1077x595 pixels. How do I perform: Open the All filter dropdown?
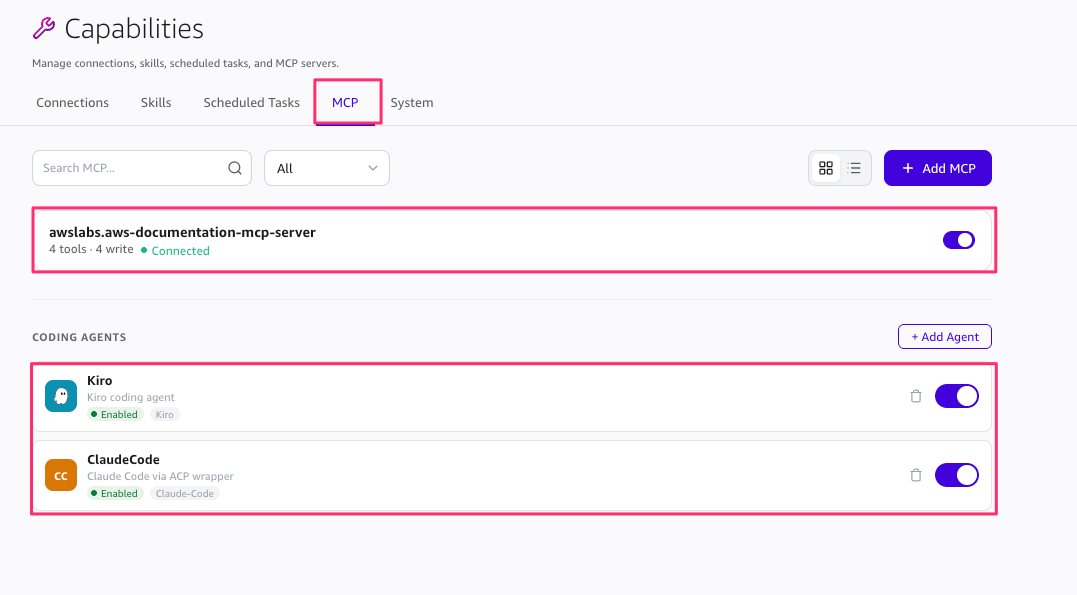point(327,168)
